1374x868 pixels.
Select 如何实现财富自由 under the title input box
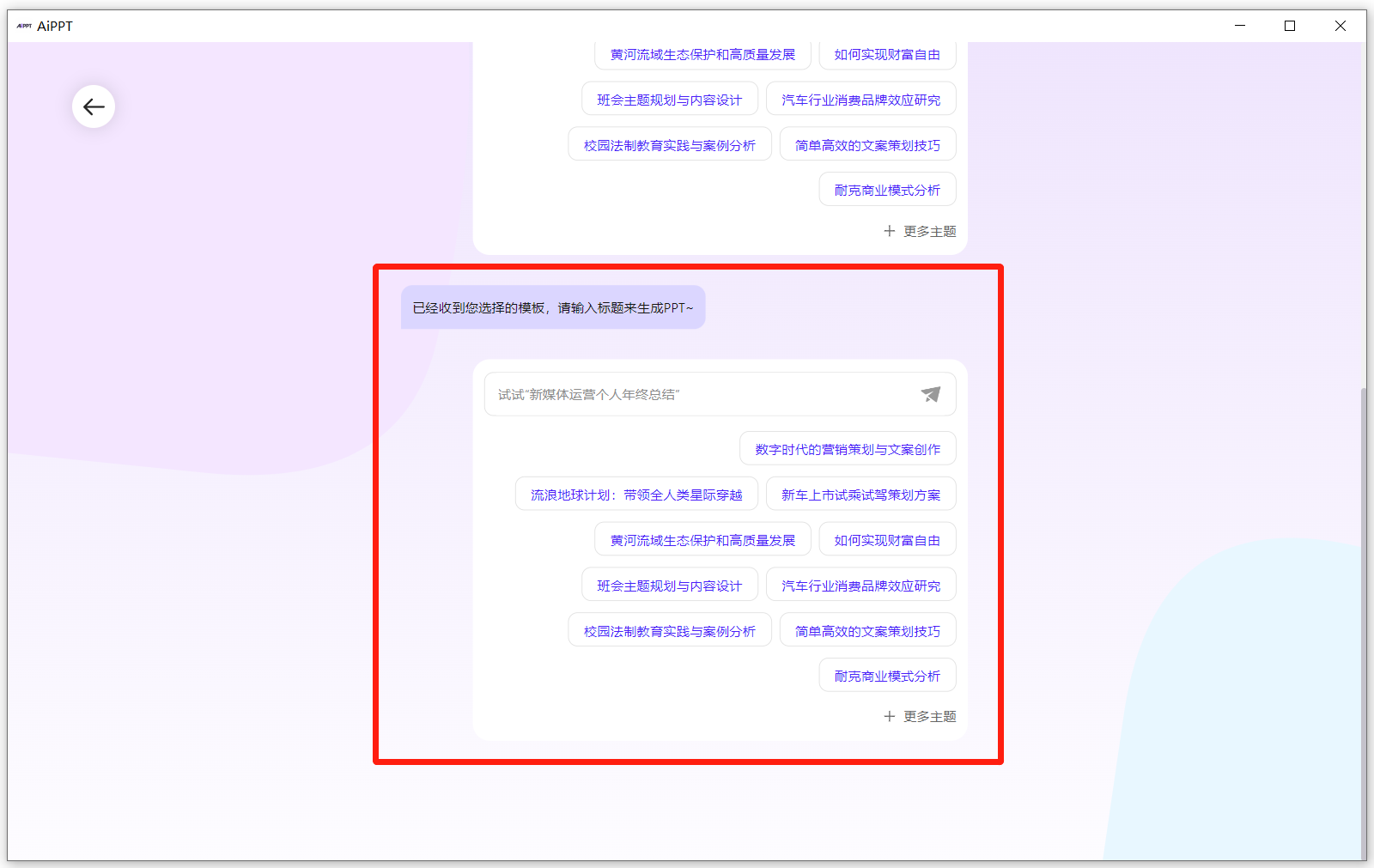tap(887, 540)
